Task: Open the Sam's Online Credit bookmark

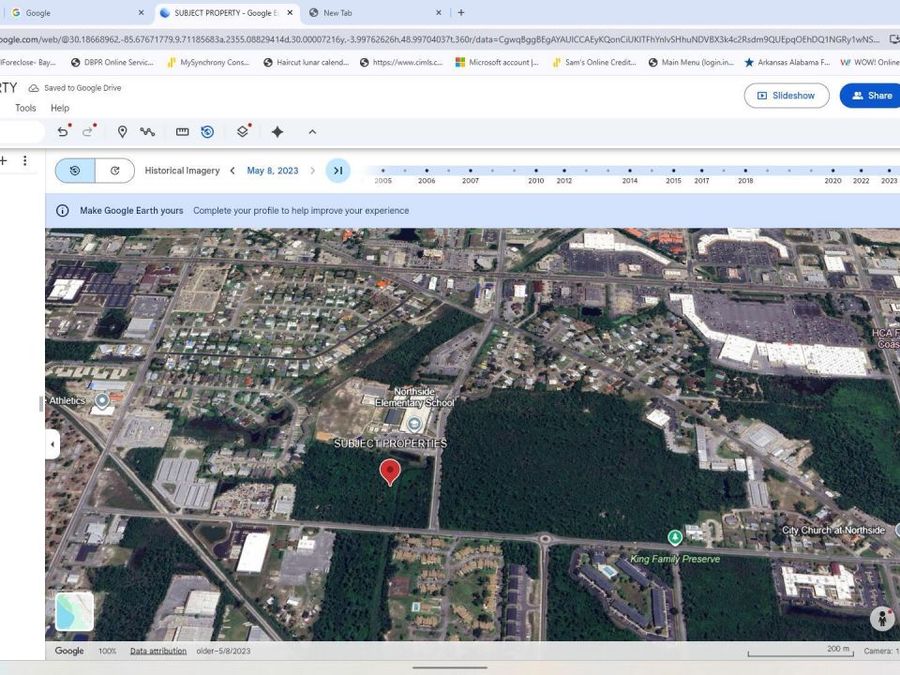Action: 594,62
